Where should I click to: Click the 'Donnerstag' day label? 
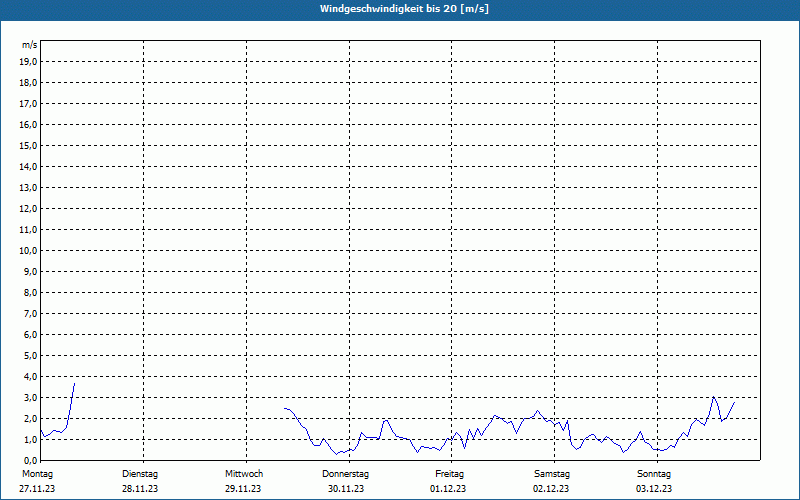tap(345, 474)
